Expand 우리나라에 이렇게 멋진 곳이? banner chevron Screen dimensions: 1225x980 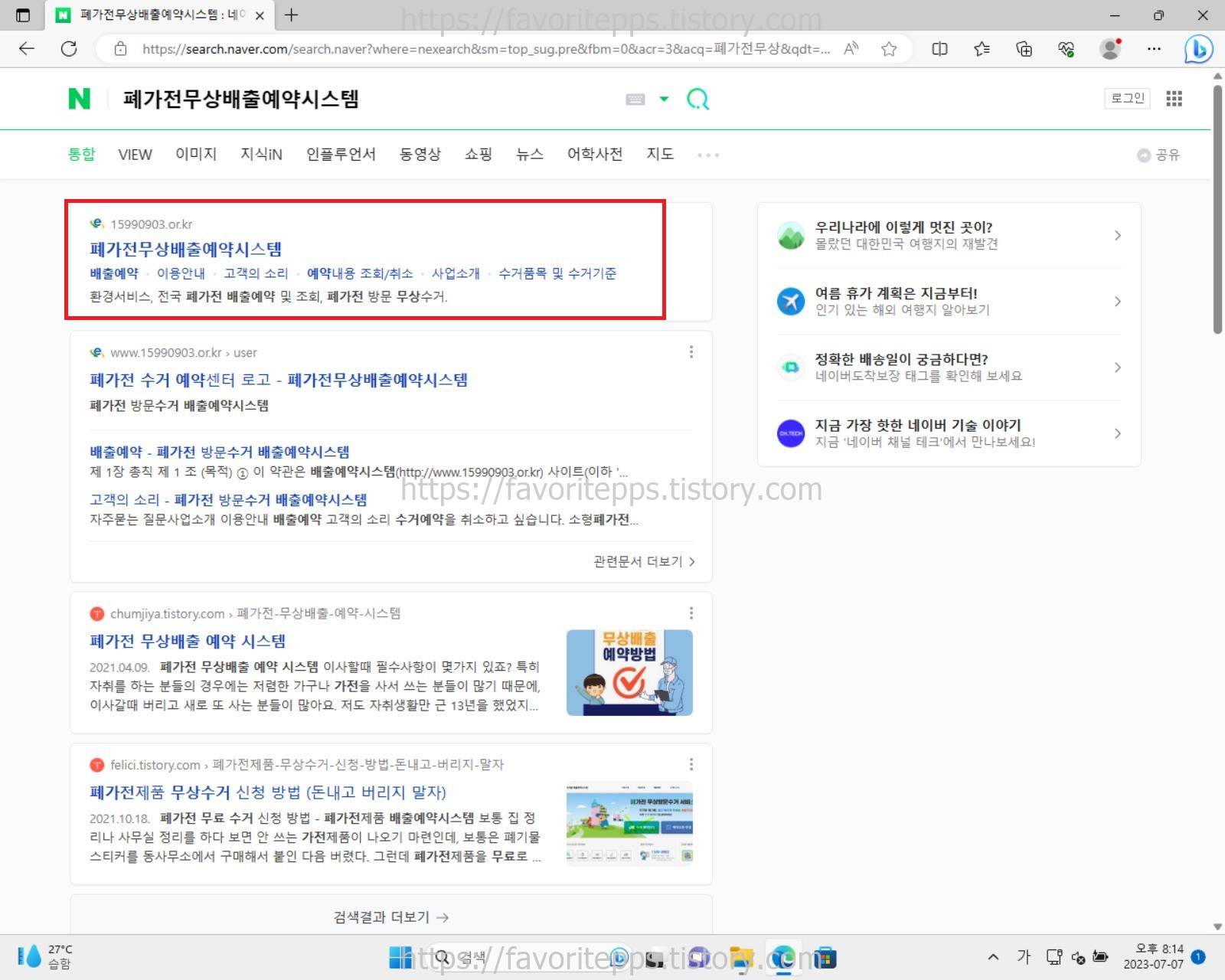click(x=1118, y=235)
